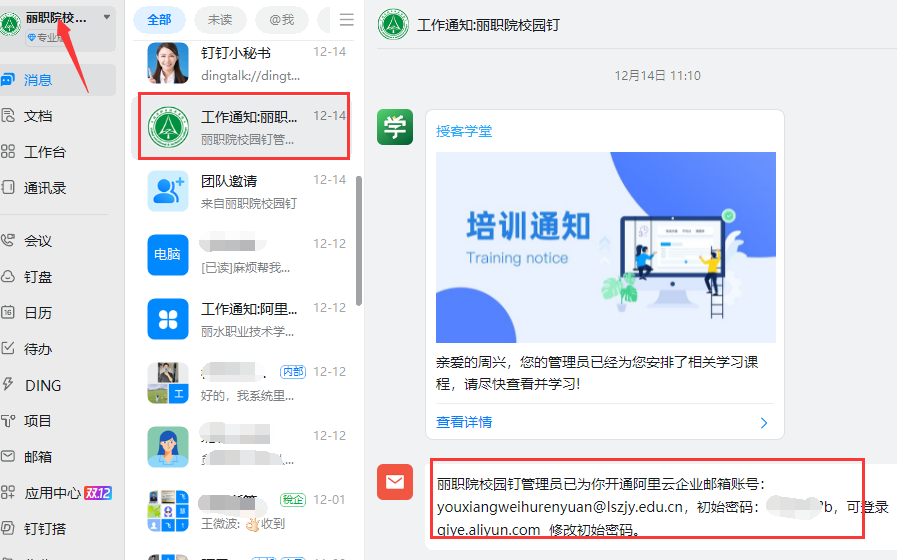Click the green 学 授客学堂 sender icon
The image size is (897, 560).
(395, 127)
